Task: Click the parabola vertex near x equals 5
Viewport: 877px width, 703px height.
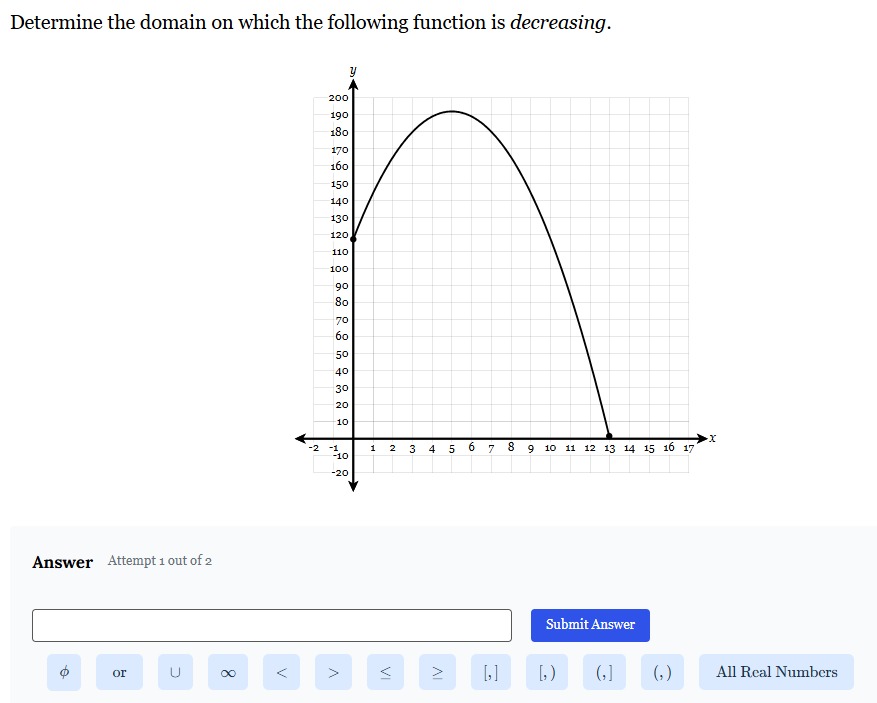Action: (x=451, y=111)
